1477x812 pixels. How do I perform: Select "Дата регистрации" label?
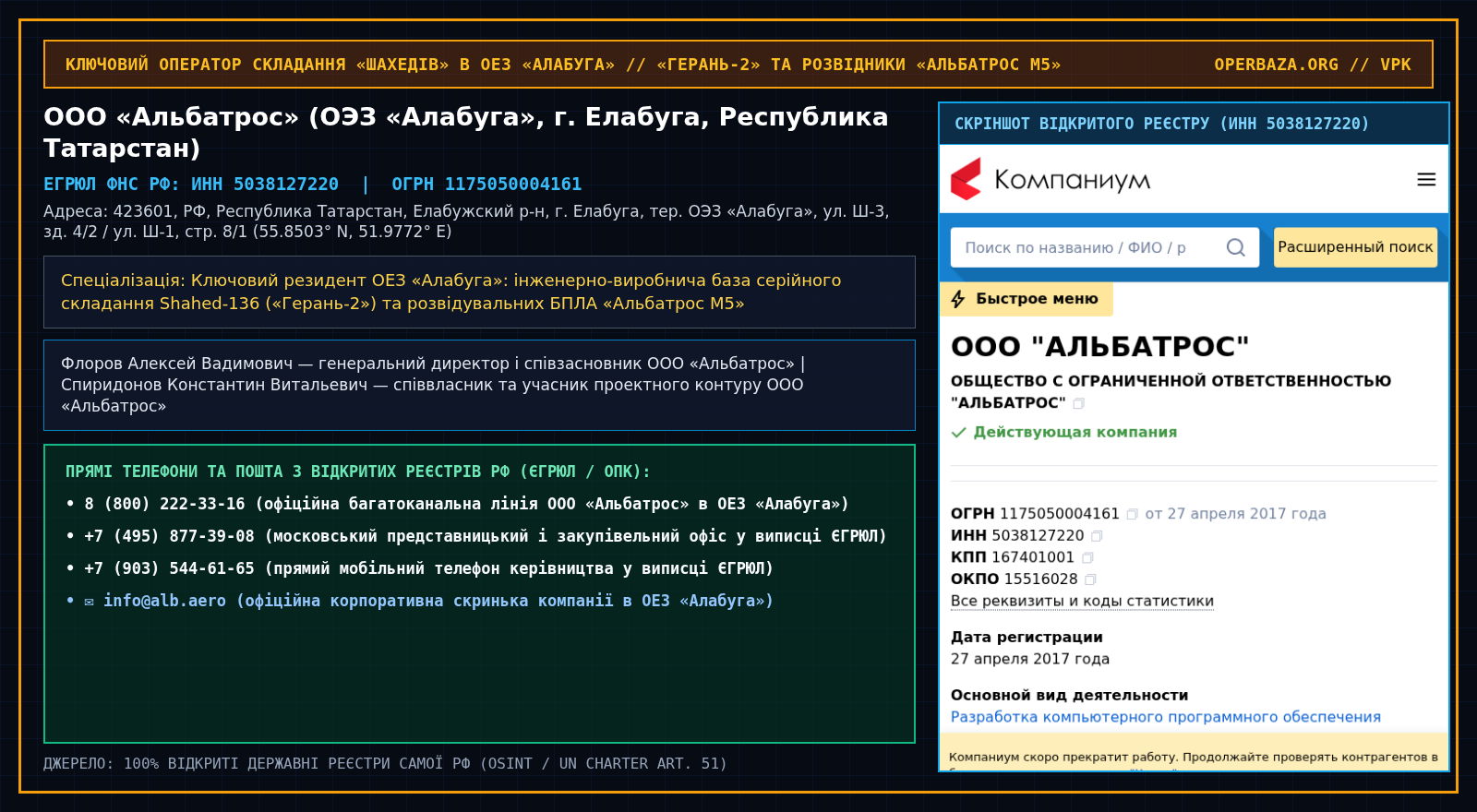coord(1027,637)
